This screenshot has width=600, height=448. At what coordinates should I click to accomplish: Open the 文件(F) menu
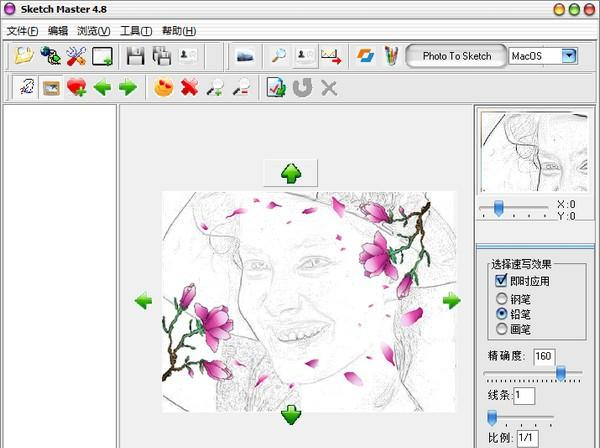pyautogui.click(x=22, y=31)
